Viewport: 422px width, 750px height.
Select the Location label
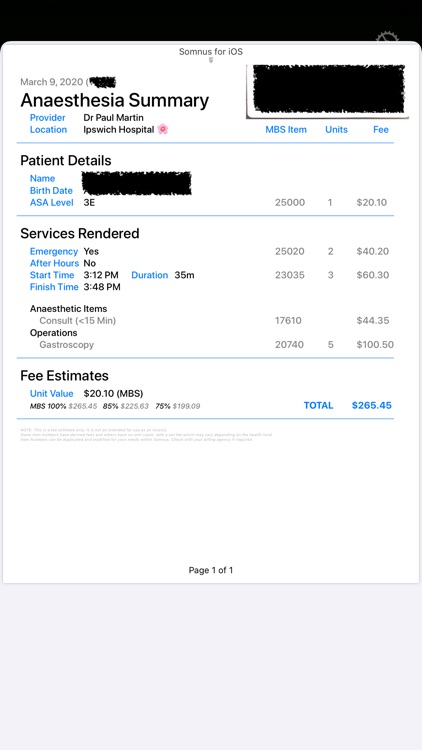coord(48,130)
